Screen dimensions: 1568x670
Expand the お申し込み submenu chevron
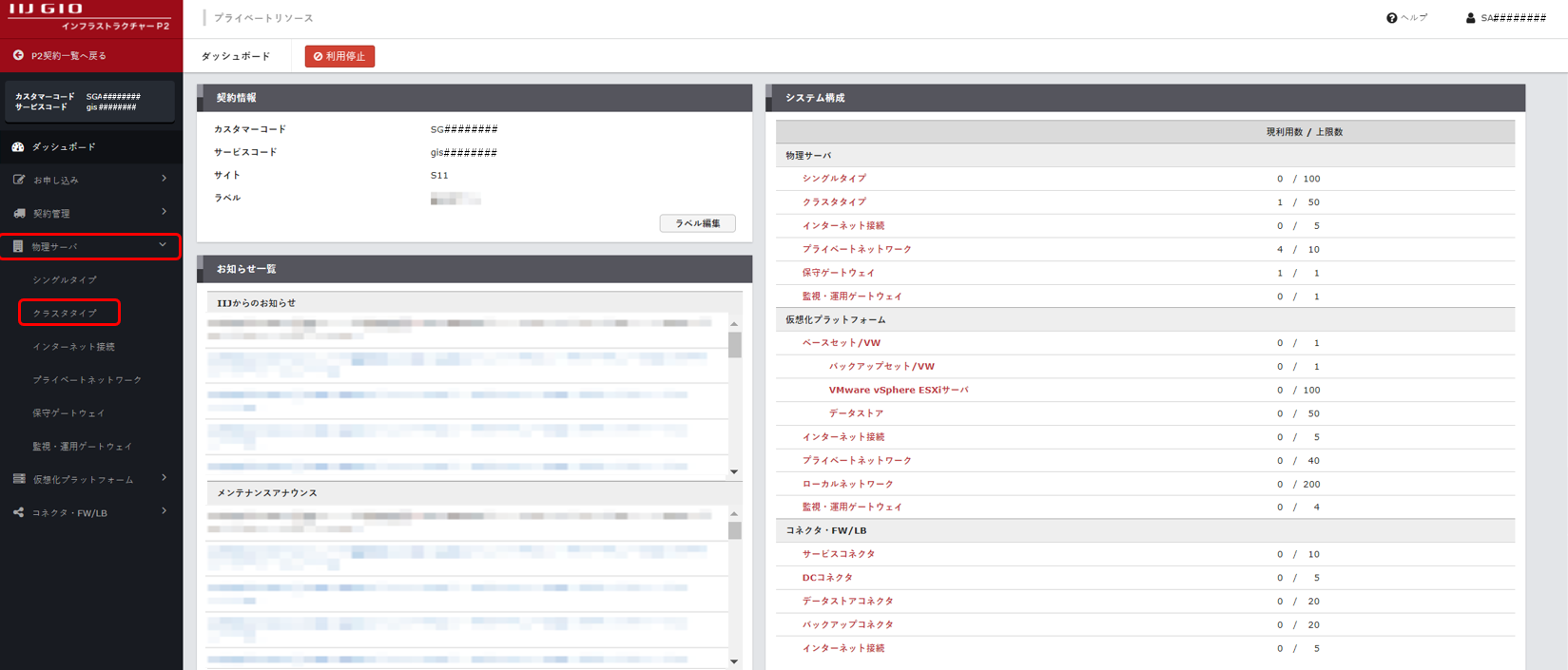pos(165,179)
